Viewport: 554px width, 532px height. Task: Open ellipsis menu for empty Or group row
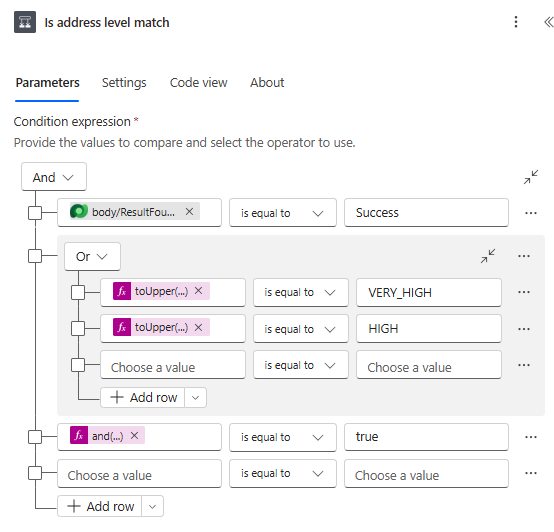point(524,365)
